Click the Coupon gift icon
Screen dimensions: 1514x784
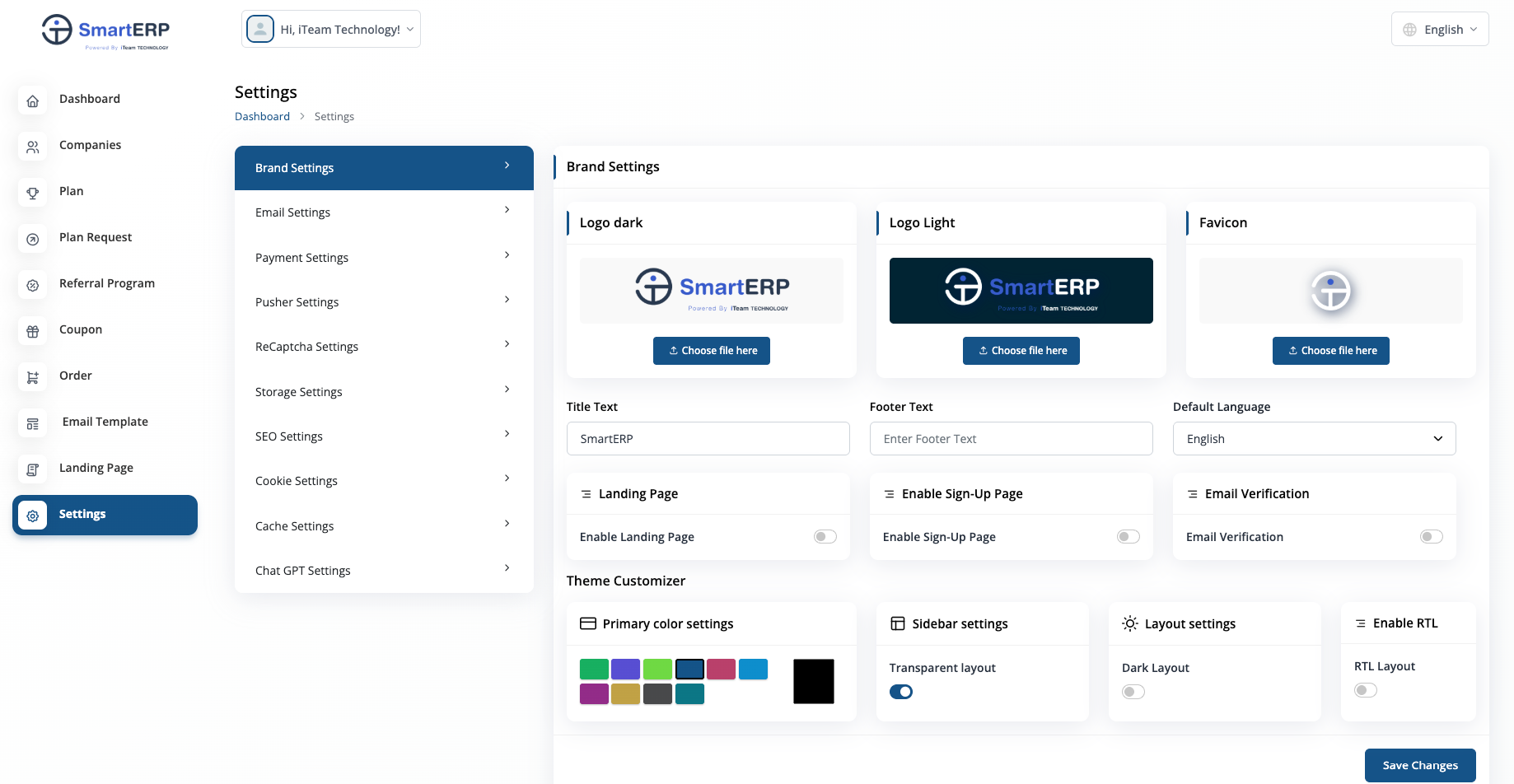33,331
